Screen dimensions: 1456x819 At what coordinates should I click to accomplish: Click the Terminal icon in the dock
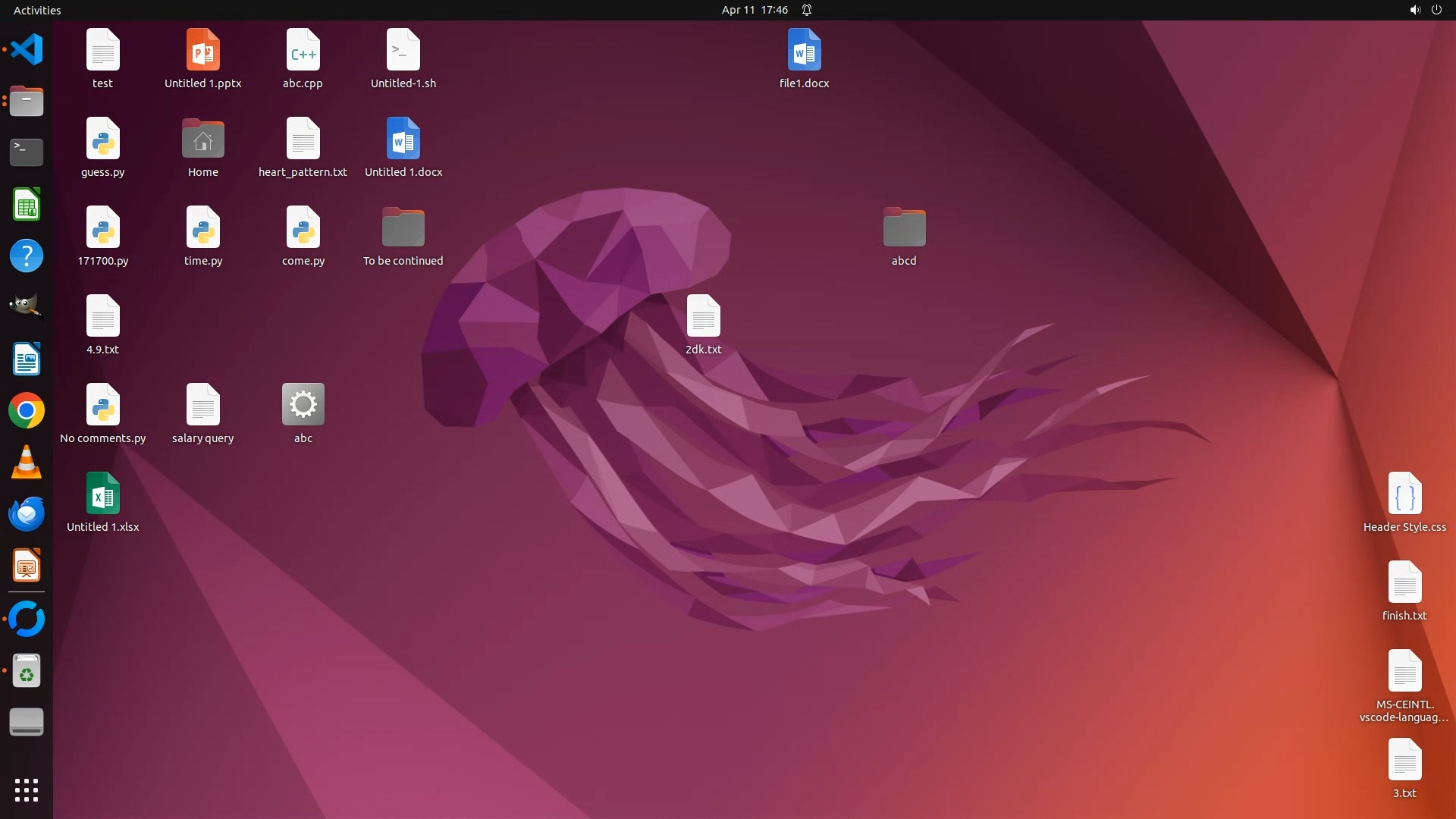[x=27, y=152]
